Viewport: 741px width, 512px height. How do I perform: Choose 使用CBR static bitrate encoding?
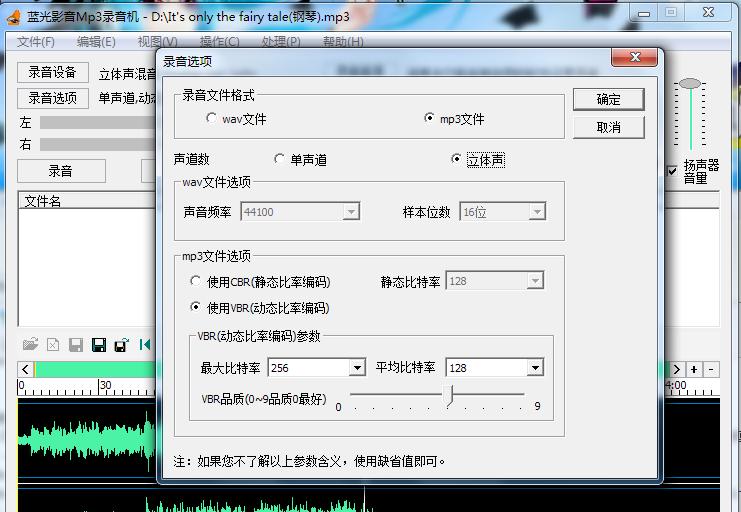pyautogui.click(x=195, y=281)
